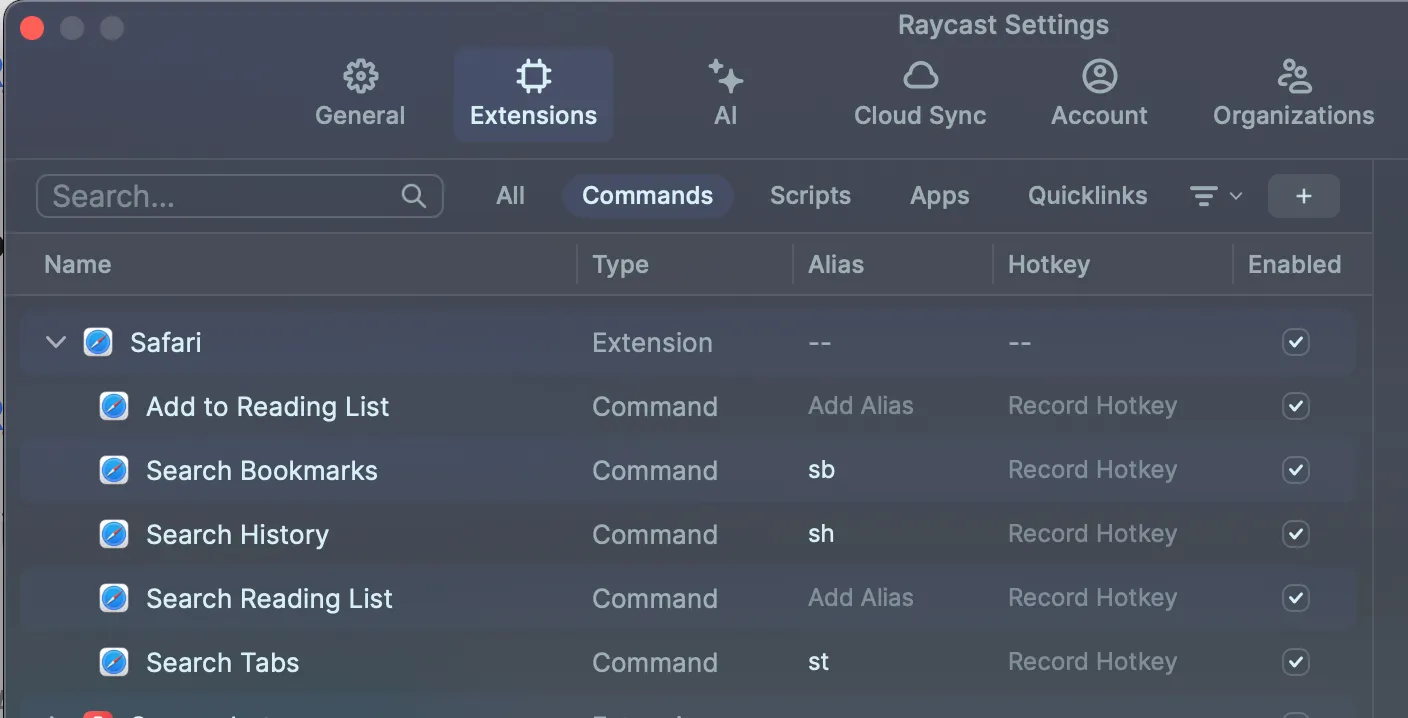1408x718 pixels.
Task: Click Record Hotkey for Search History
Action: (x=1092, y=534)
